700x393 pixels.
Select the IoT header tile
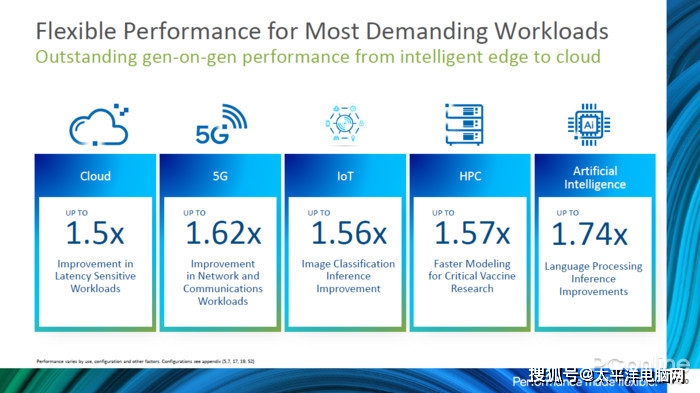345,176
